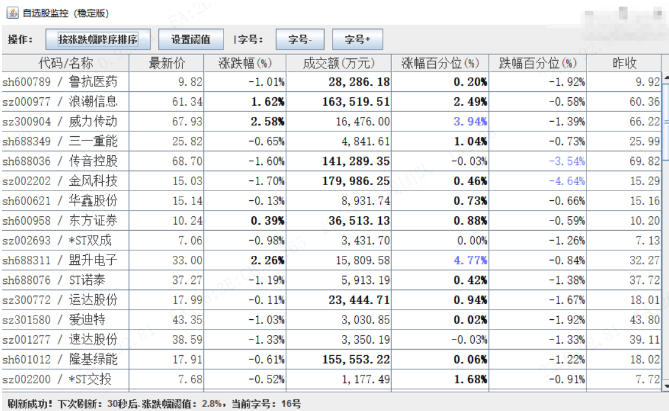Click blue -3.54% drop percentile for 传音控股
Image resolution: width=669 pixels, height=411 pixels.
coord(567,161)
